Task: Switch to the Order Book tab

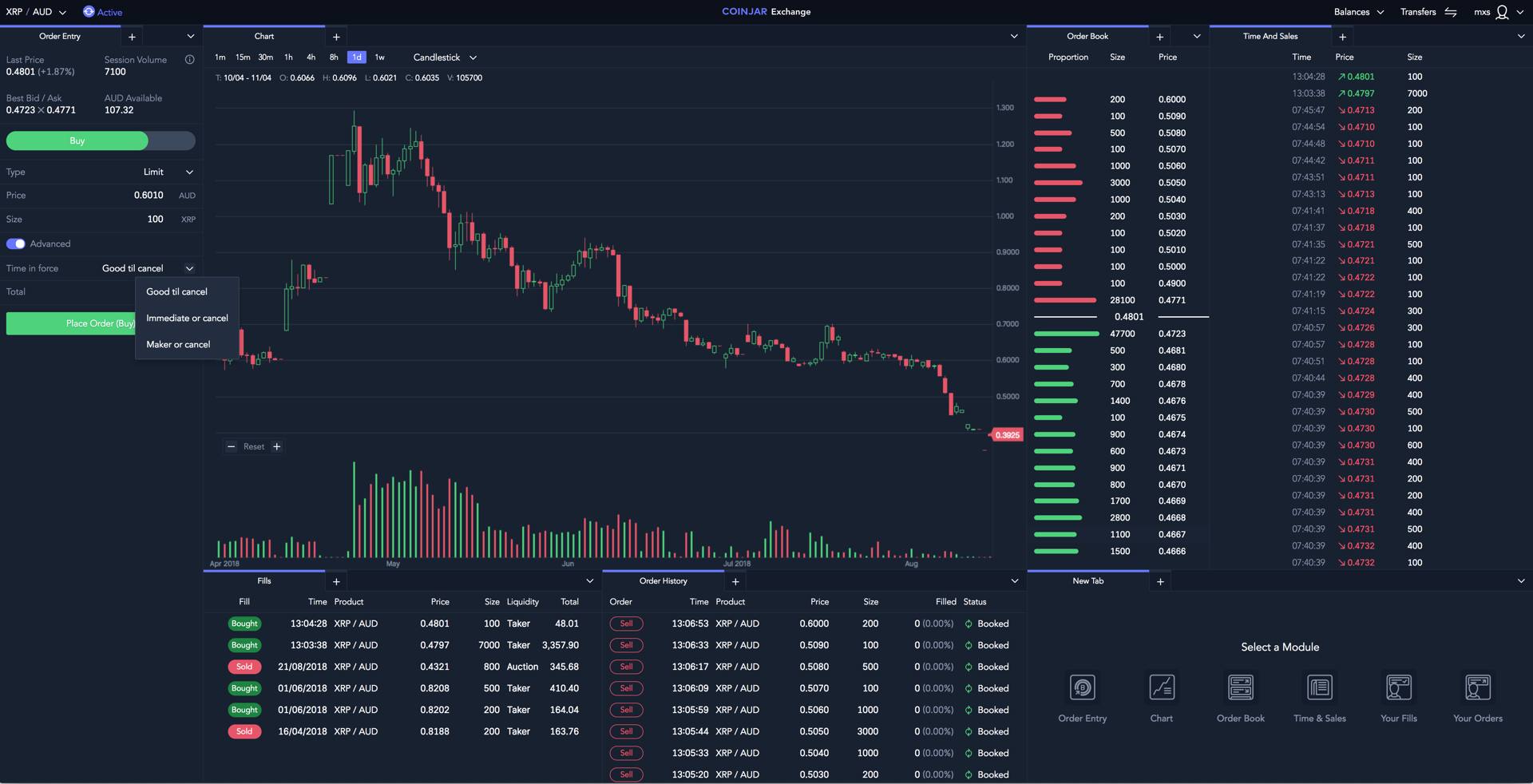Action: coord(1087,37)
